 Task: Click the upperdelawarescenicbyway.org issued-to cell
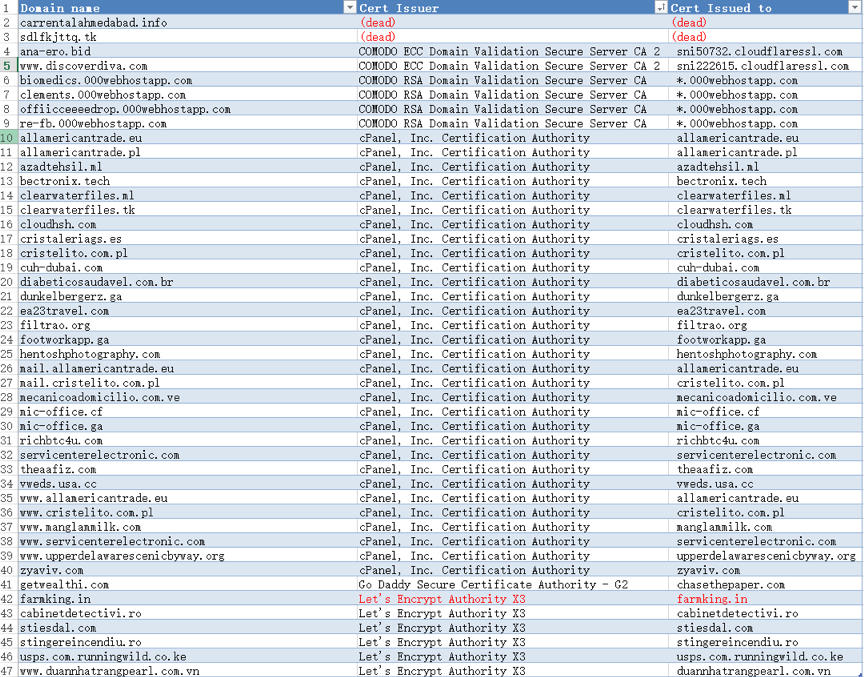pyautogui.click(x=765, y=556)
